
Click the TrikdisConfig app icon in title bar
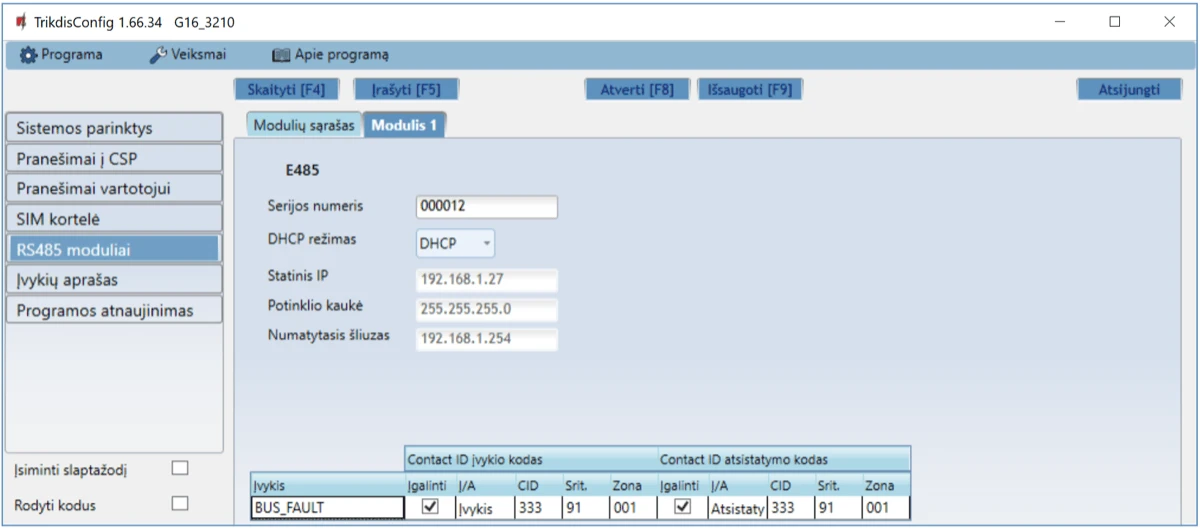pos(18,22)
